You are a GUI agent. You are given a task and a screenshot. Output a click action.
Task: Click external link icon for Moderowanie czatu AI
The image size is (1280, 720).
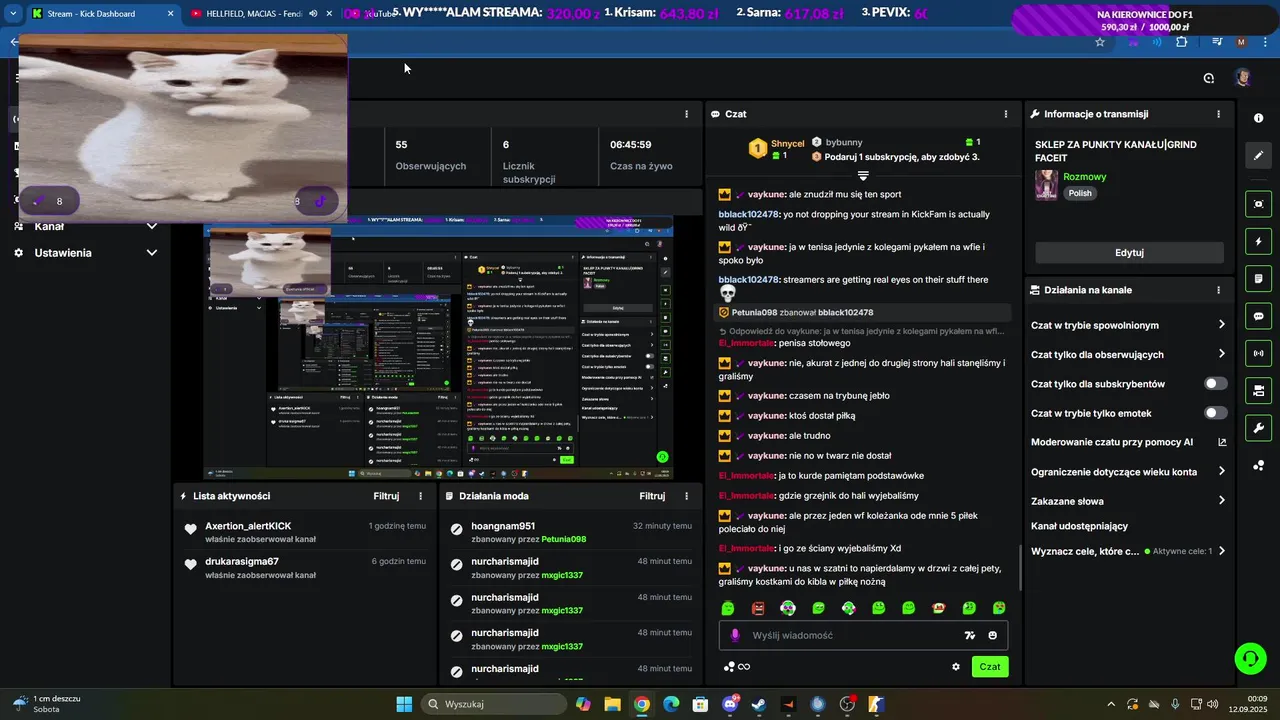pyautogui.click(x=1222, y=442)
